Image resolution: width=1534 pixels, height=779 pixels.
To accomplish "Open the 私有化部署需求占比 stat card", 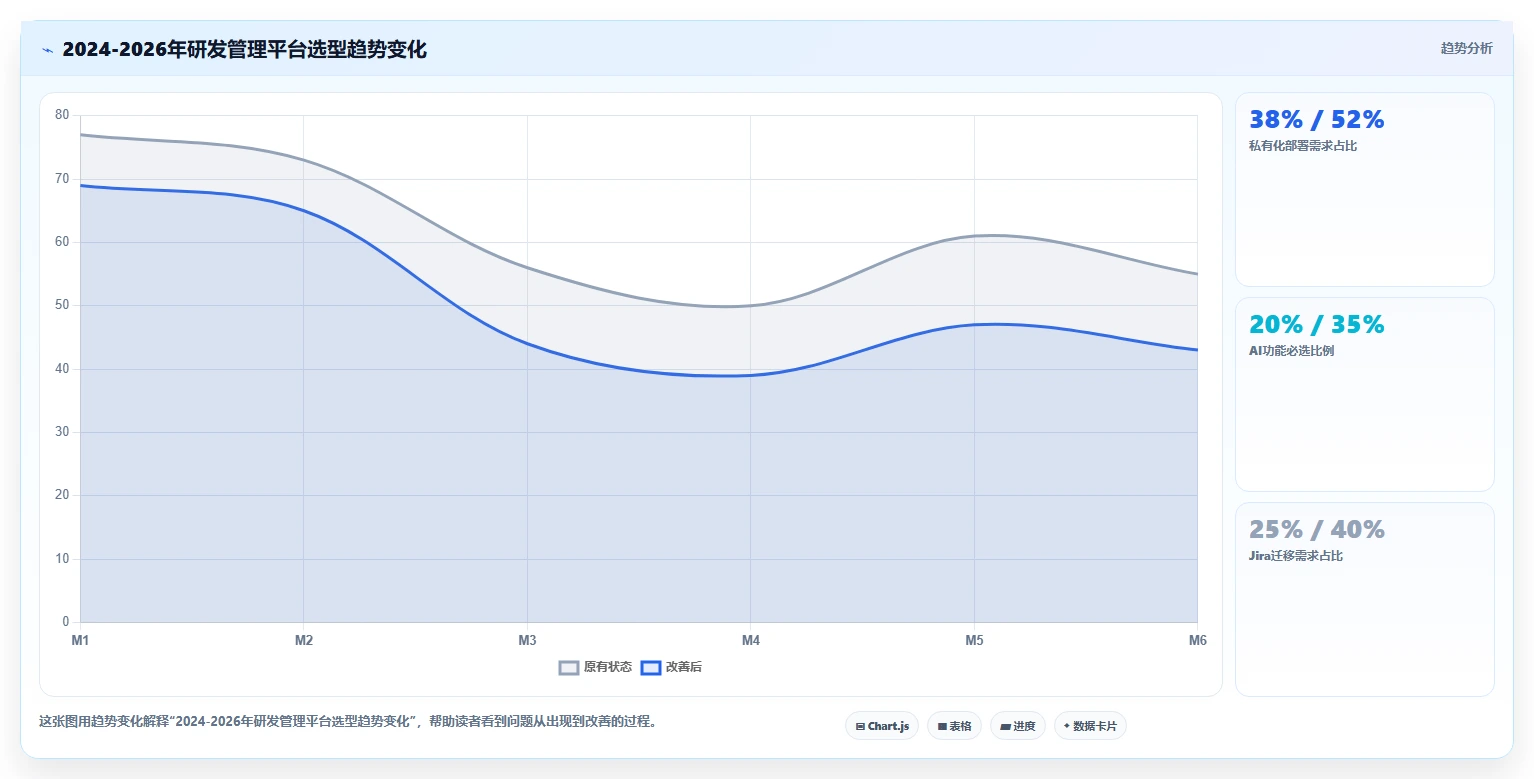I will pyautogui.click(x=1364, y=190).
